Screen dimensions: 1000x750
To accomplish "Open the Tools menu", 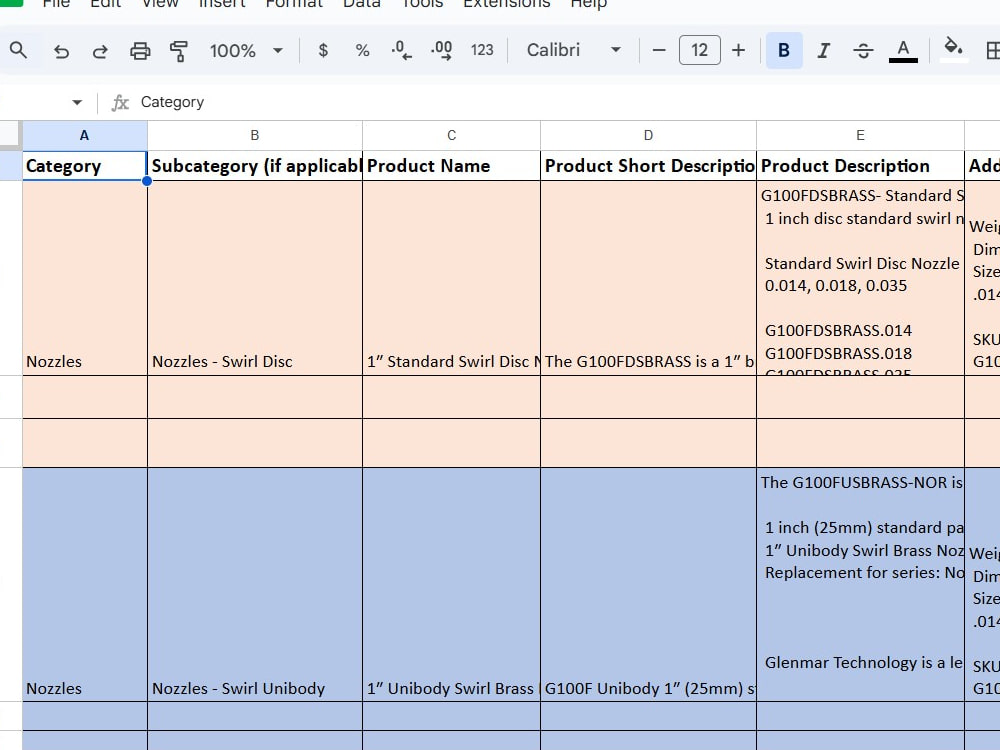I will click(x=422, y=4).
